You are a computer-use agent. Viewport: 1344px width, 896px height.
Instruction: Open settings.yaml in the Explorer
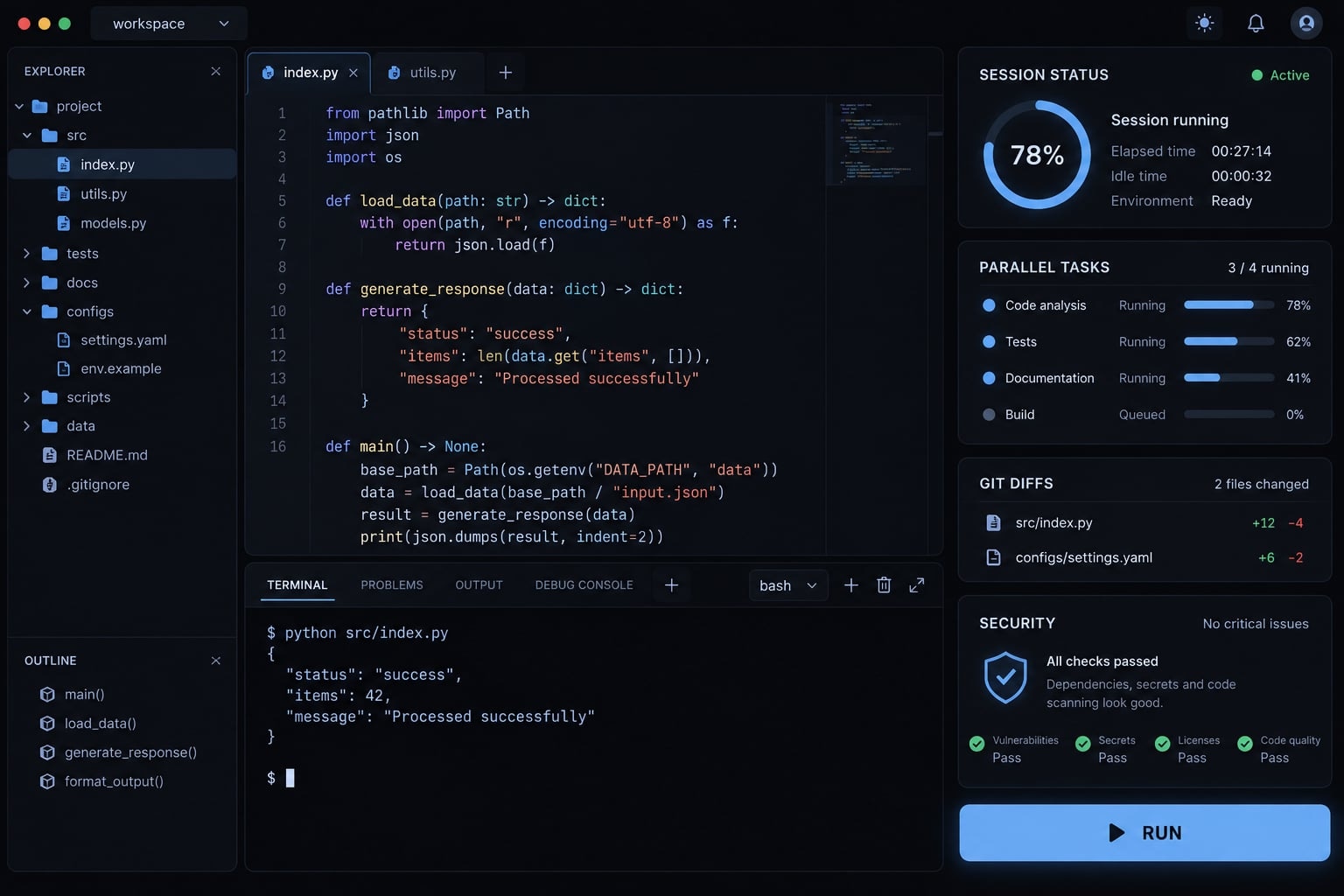point(122,339)
